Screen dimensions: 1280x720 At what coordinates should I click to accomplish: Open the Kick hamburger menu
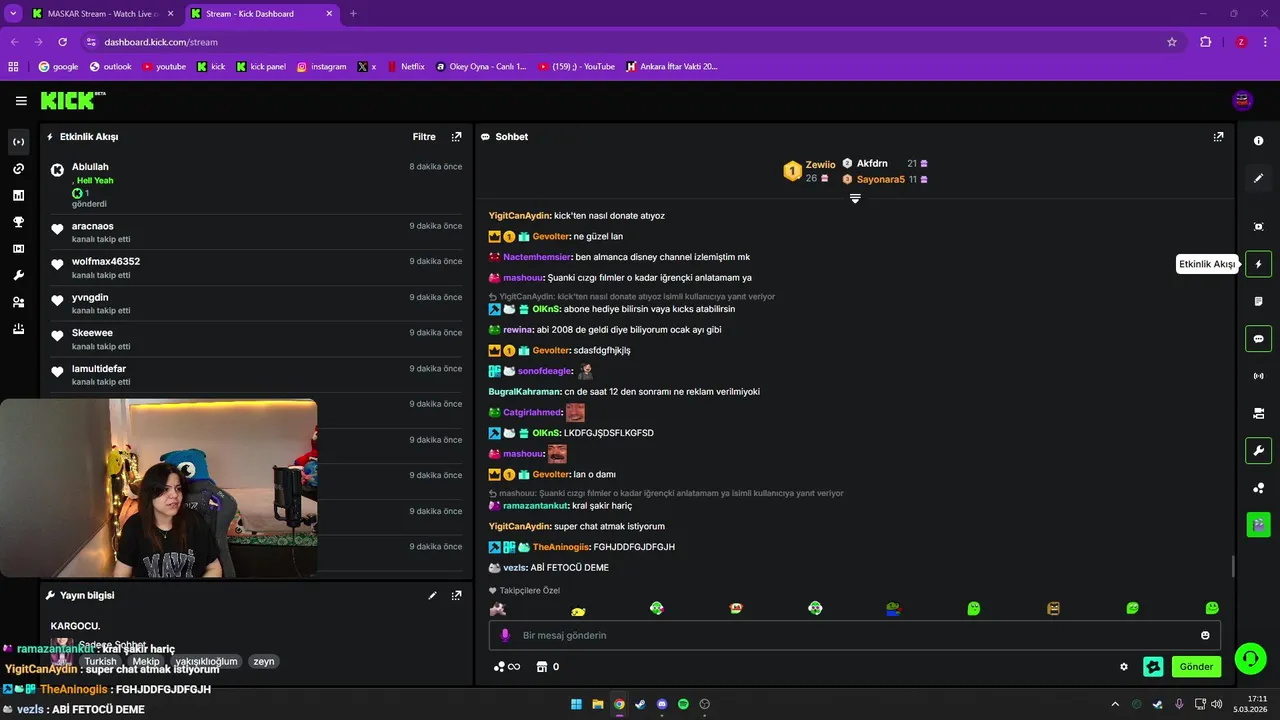tap(21, 101)
